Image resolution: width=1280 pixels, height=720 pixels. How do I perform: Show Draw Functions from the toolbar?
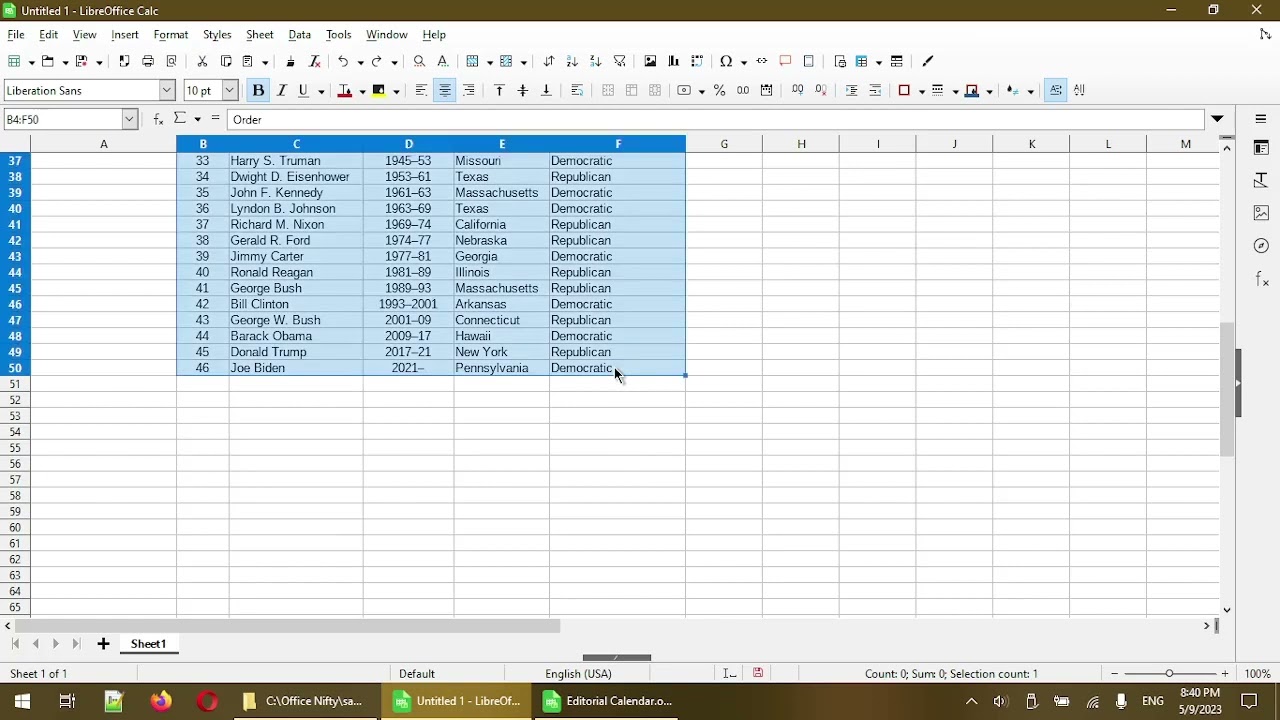[x=927, y=61]
